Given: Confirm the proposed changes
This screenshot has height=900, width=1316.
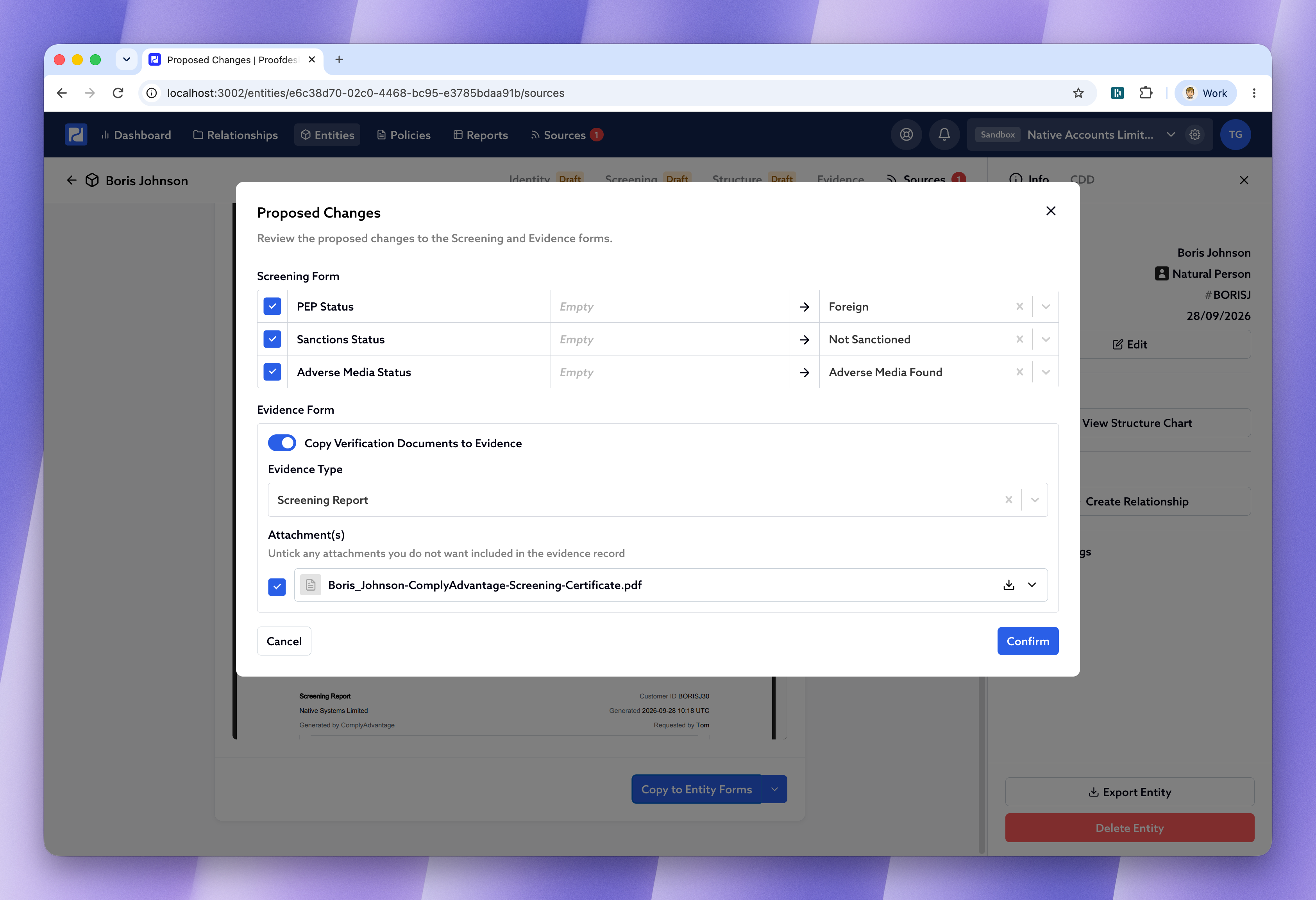Looking at the screenshot, I should point(1028,641).
